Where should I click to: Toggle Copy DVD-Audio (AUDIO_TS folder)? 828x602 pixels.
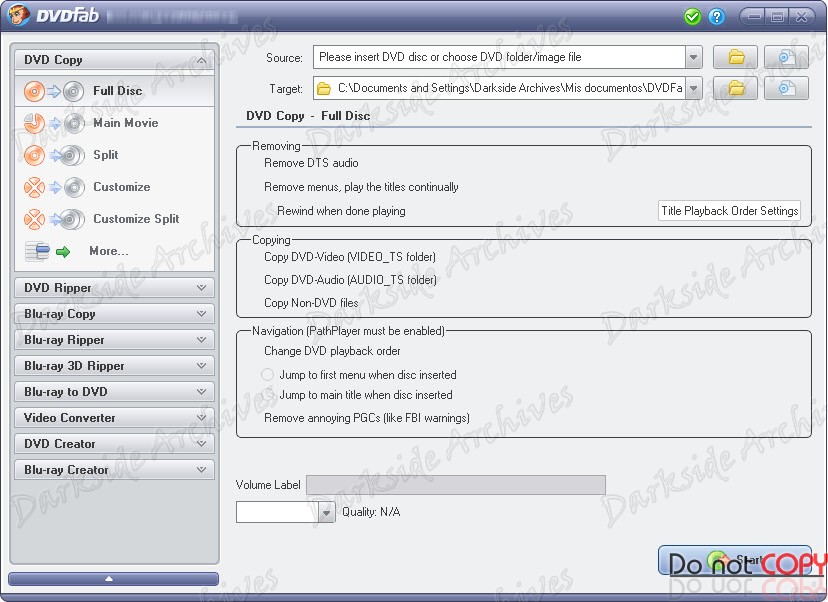[350, 280]
